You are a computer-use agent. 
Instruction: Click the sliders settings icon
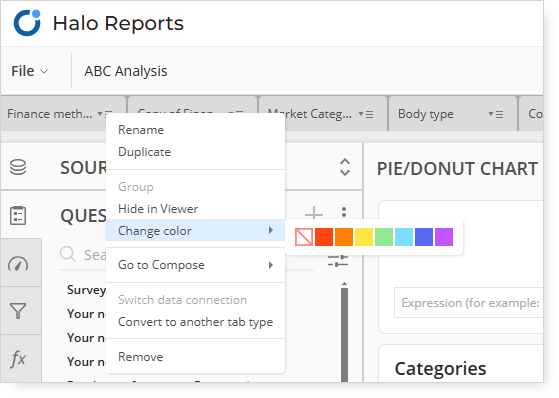(338, 261)
